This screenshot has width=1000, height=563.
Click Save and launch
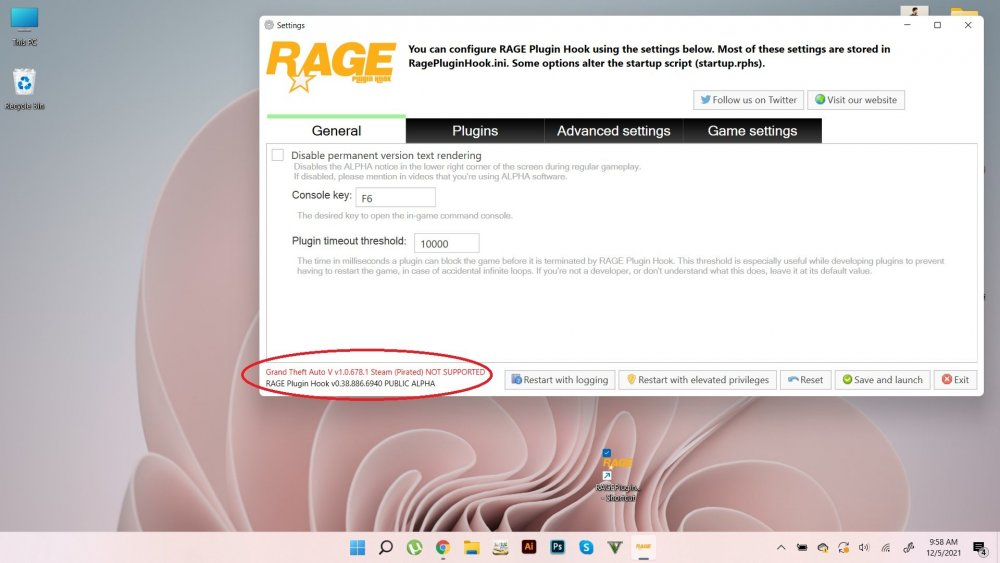883,379
